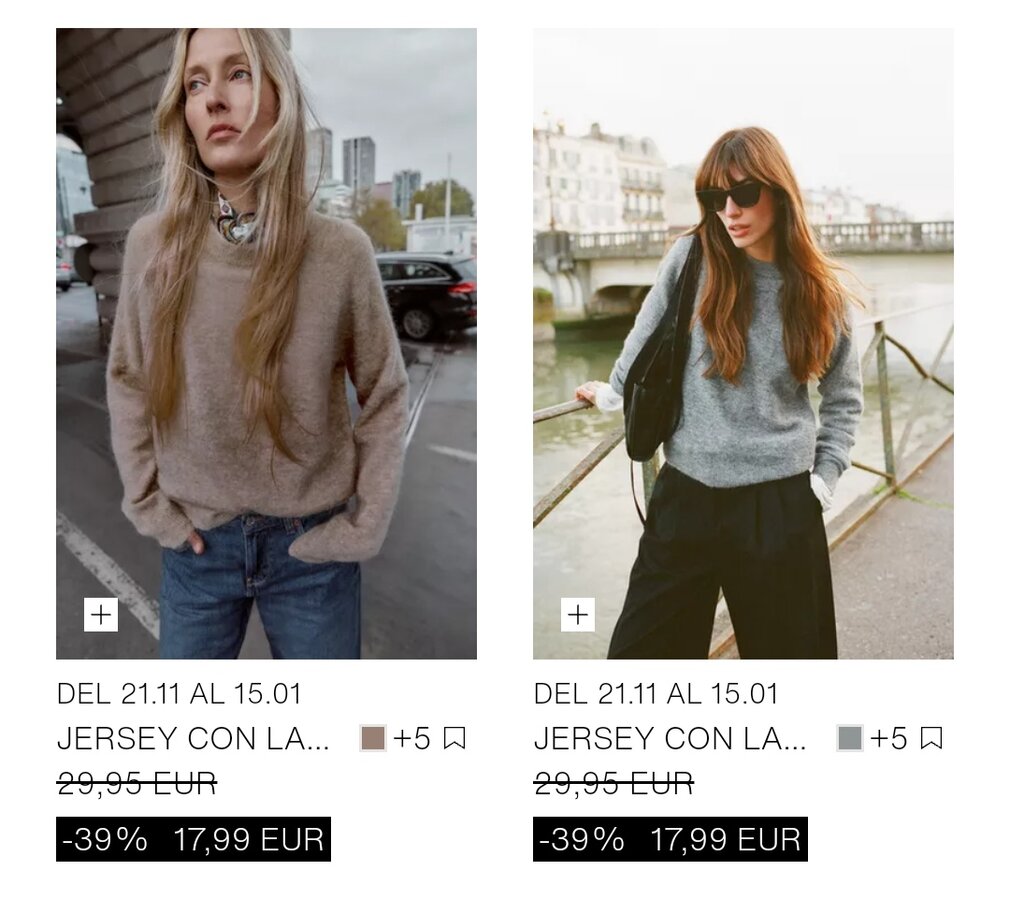Click right struck-through 29,95 EUR price

tap(614, 784)
